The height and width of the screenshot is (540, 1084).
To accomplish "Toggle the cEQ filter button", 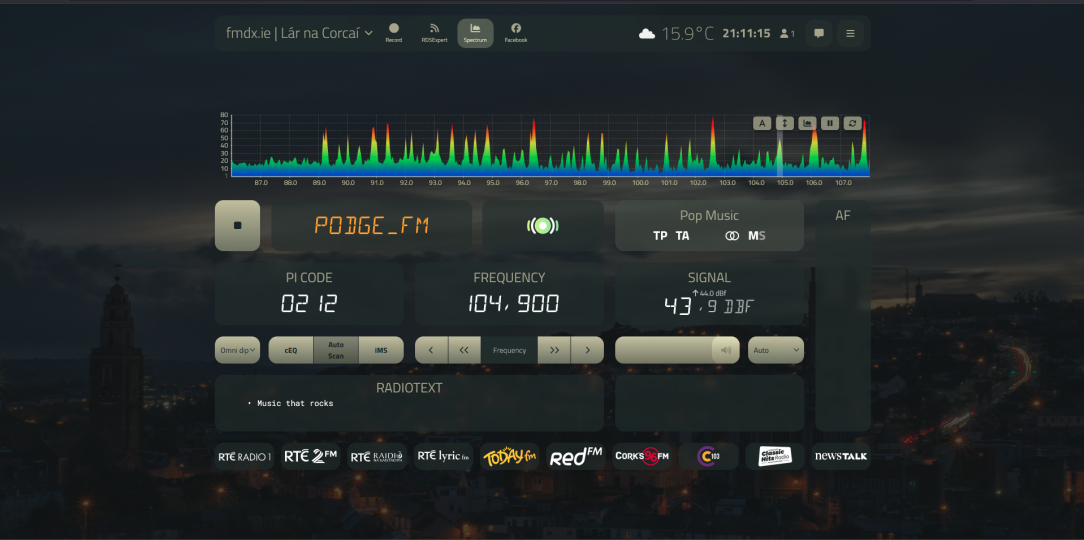I will pyautogui.click(x=291, y=350).
